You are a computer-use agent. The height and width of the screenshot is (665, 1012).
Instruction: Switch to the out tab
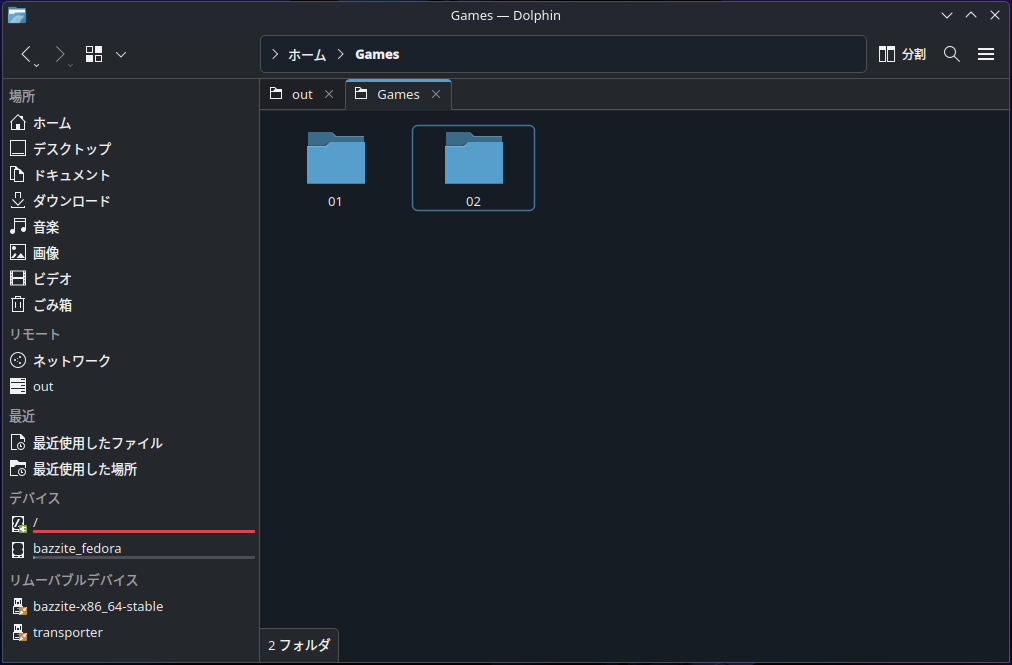click(x=299, y=93)
